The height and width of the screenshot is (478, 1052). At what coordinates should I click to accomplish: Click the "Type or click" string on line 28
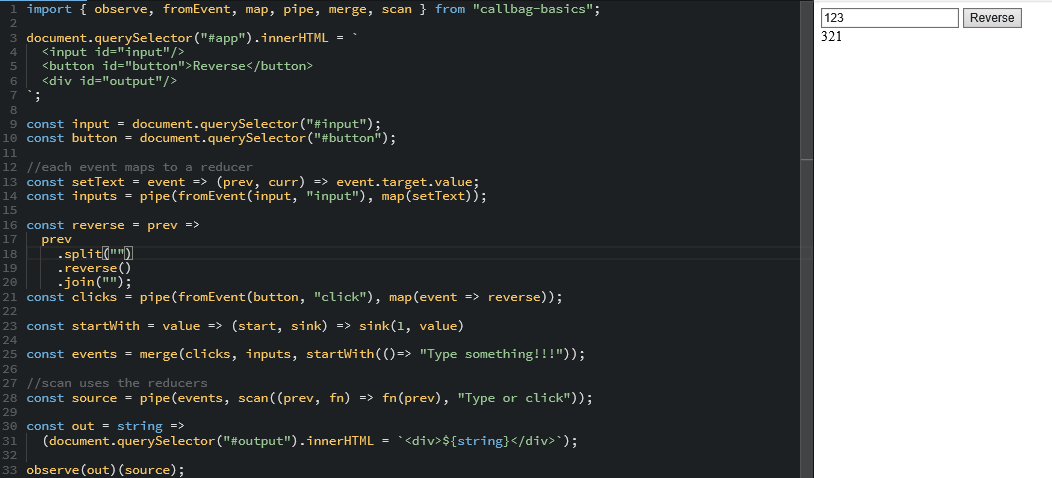point(514,398)
